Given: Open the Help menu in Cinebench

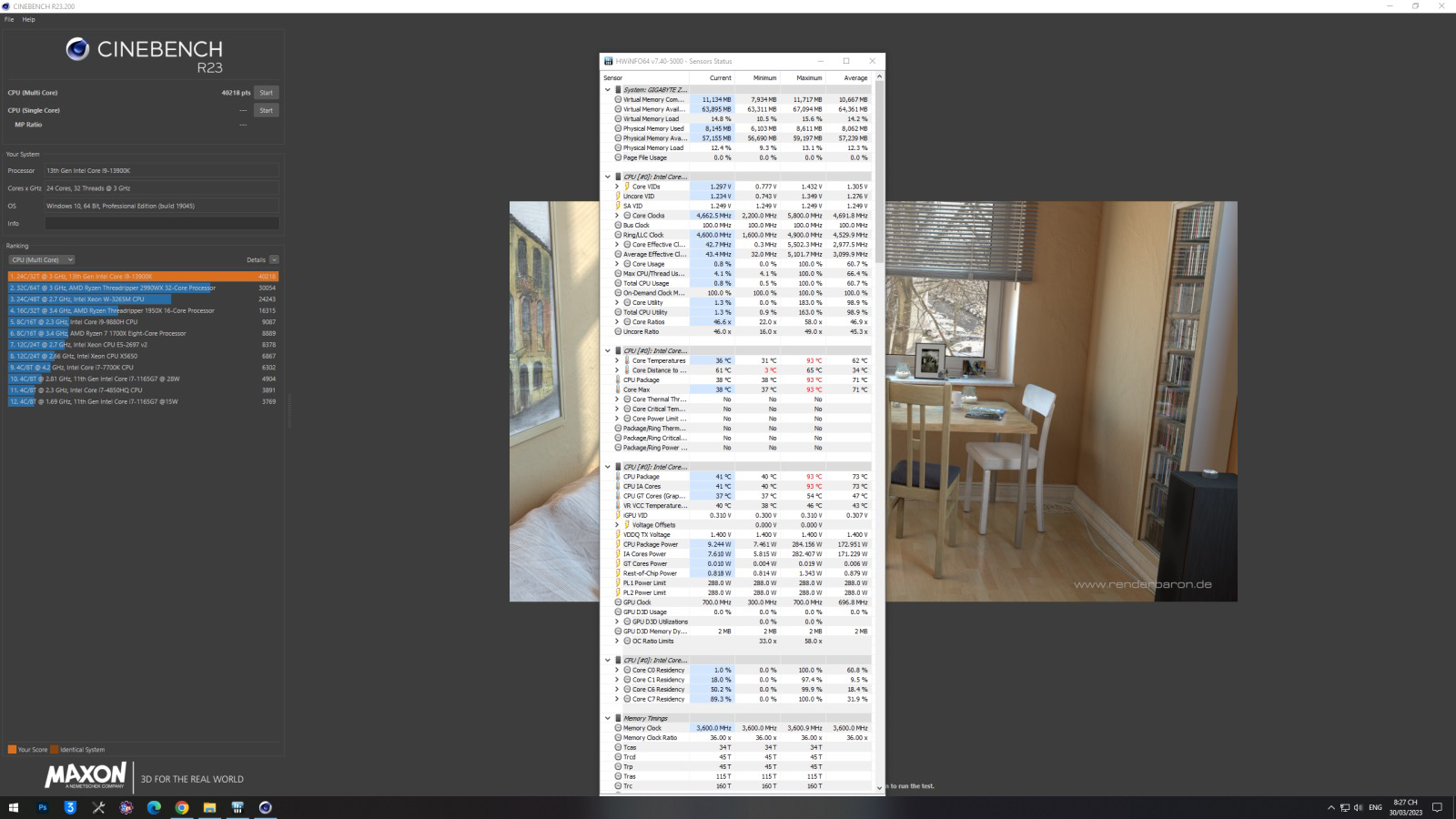Looking at the screenshot, I should click(x=28, y=19).
